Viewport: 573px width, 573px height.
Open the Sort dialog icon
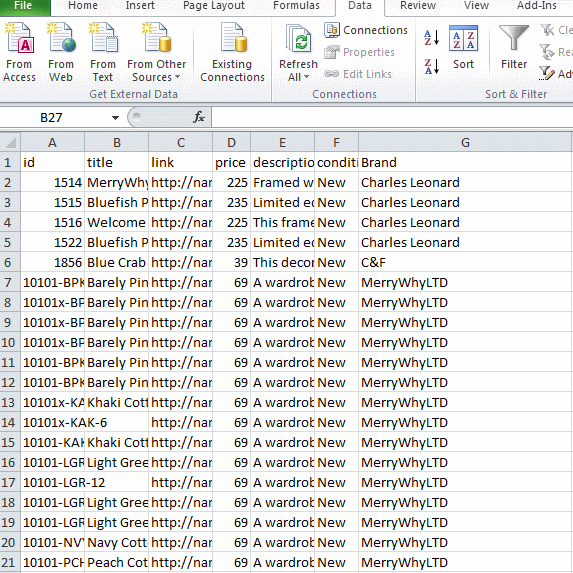463,38
